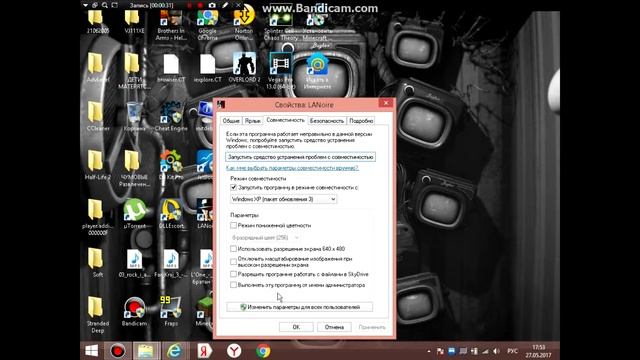Activate the Bandicam pencil drawing tool
Image resolution: width=640 pixels, height=360 pixels.
[225, 5]
